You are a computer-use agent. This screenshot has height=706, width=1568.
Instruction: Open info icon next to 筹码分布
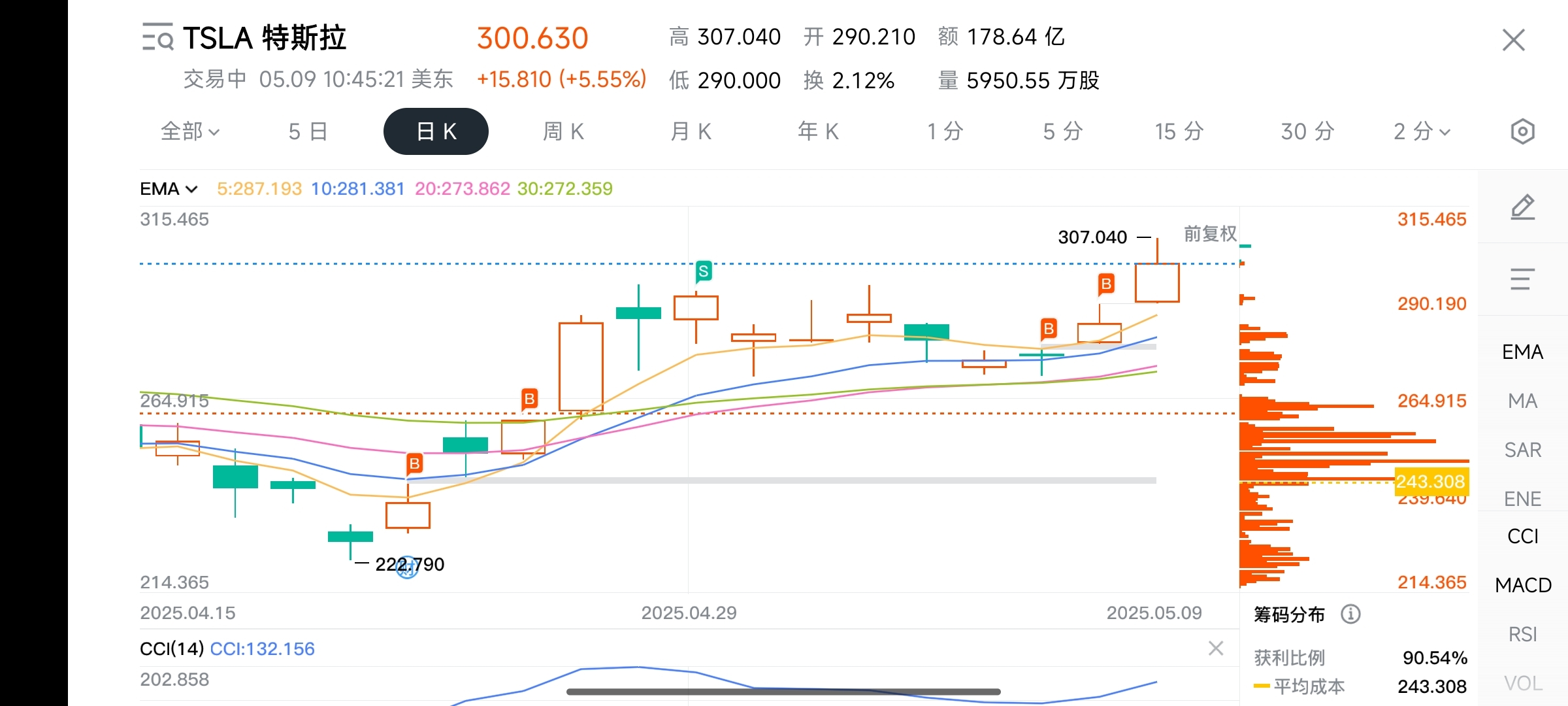click(1350, 614)
